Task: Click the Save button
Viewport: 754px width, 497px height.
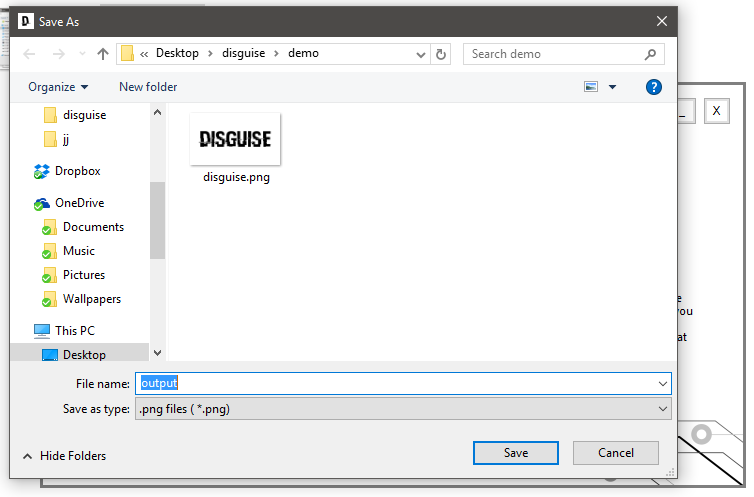Action: pyautogui.click(x=516, y=453)
